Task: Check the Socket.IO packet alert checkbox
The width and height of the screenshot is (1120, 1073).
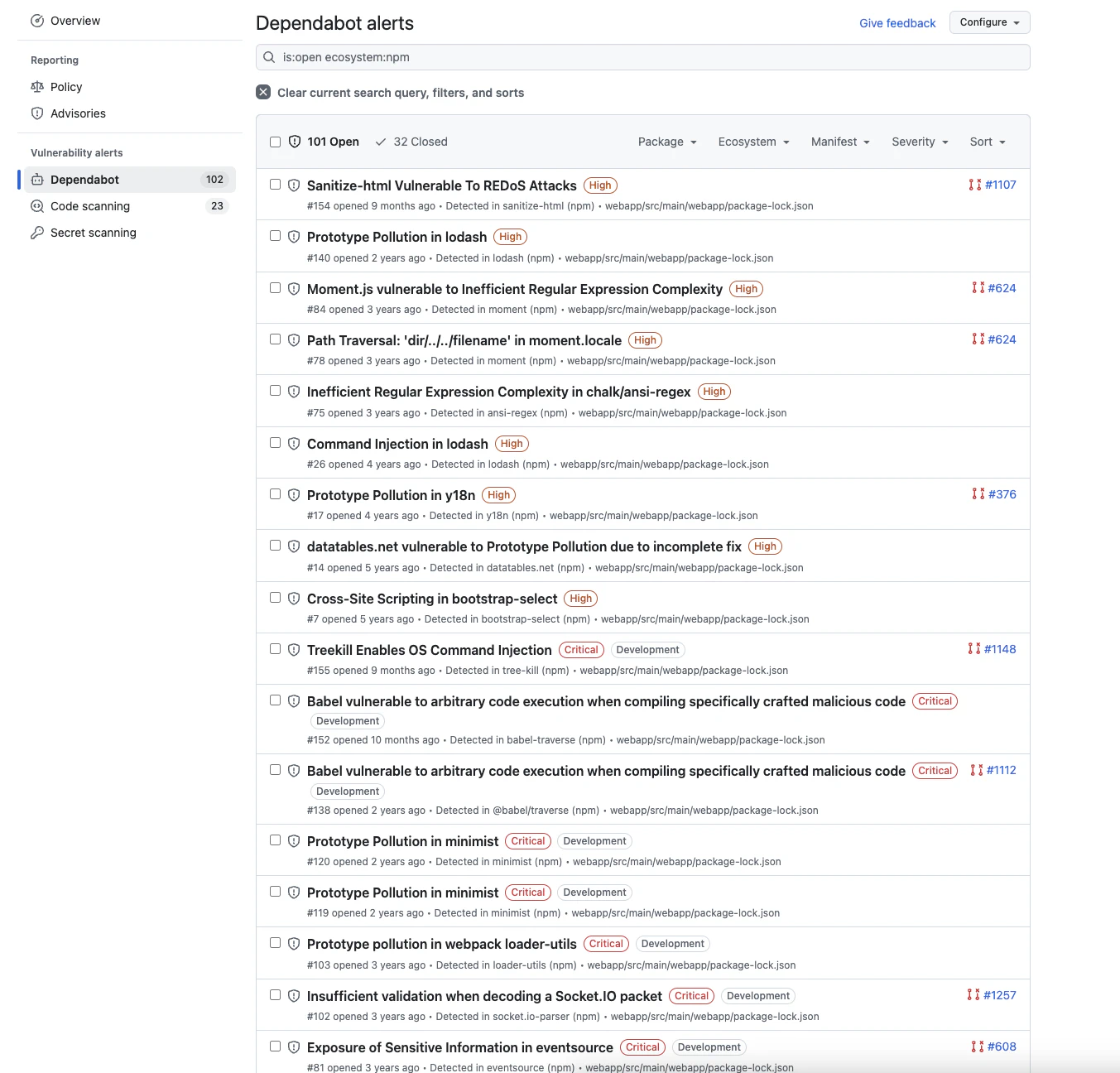Action: click(276, 995)
